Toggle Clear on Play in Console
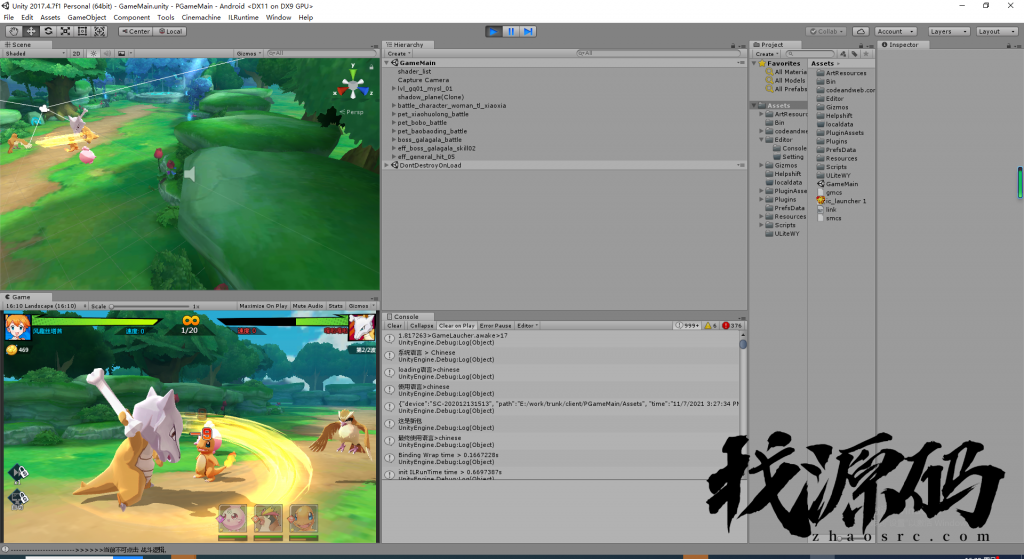This screenshot has width=1024, height=559. (x=456, y=325)
